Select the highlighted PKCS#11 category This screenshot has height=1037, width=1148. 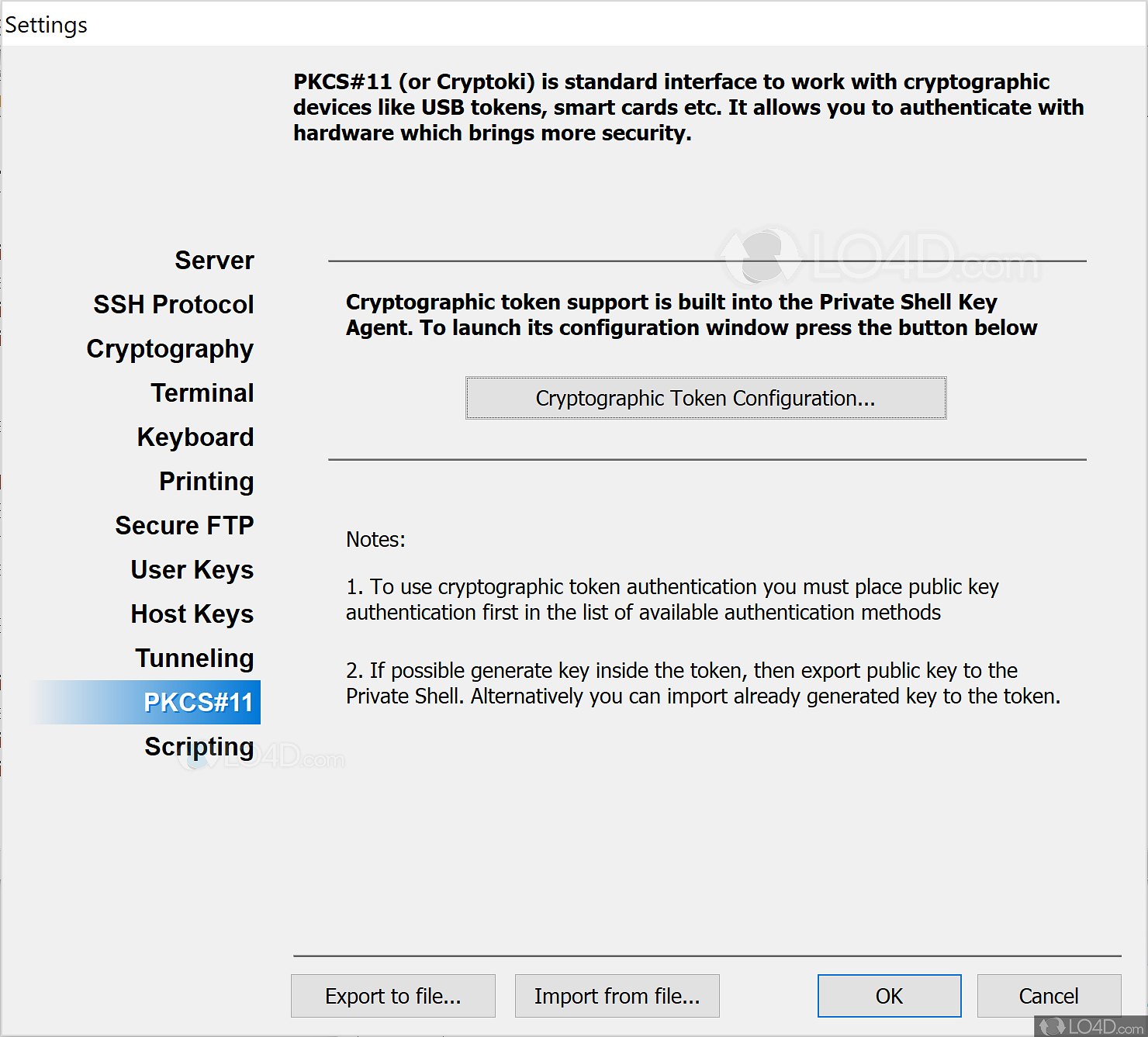pos(199,703)
